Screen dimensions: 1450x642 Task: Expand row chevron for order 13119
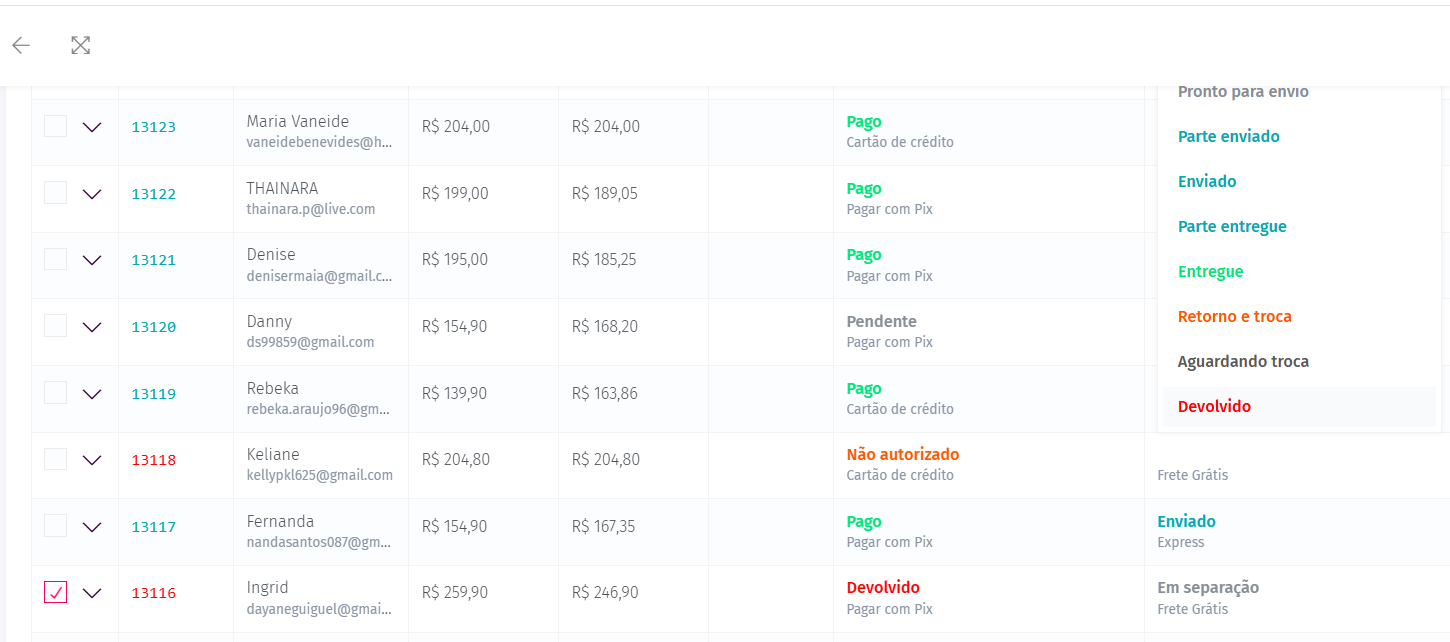[x=92, y=394]
